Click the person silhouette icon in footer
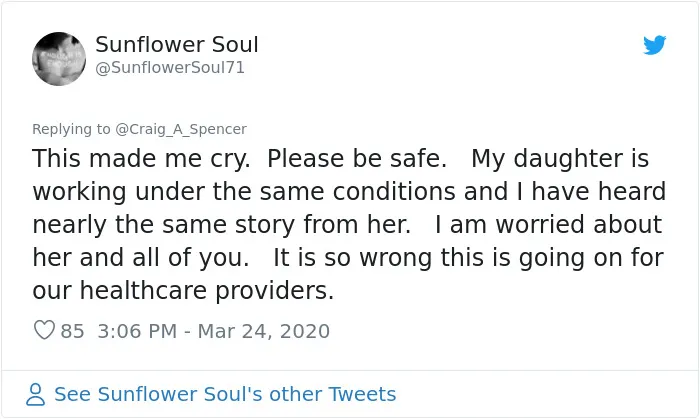 point(36,394)
